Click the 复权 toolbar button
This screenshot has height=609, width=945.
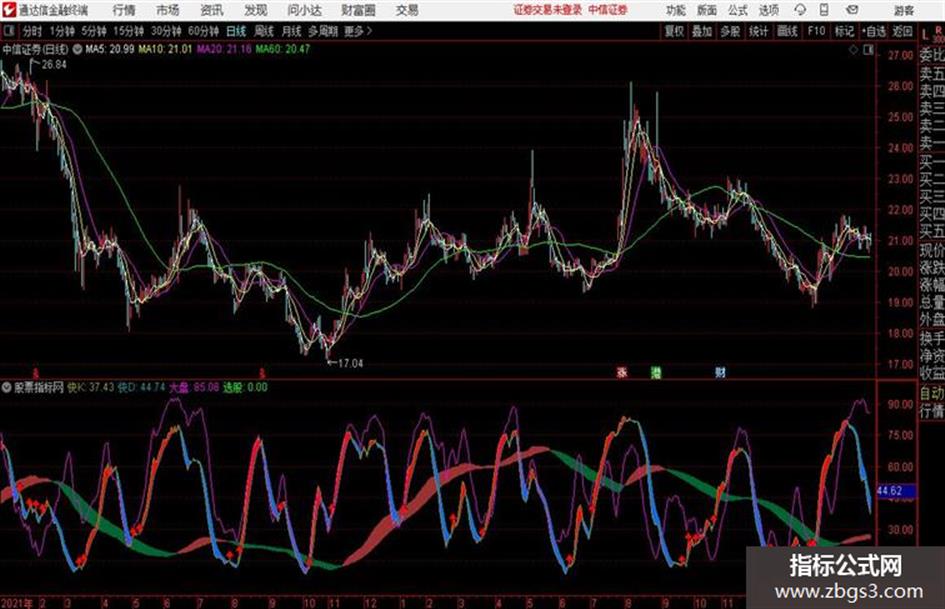674,31
